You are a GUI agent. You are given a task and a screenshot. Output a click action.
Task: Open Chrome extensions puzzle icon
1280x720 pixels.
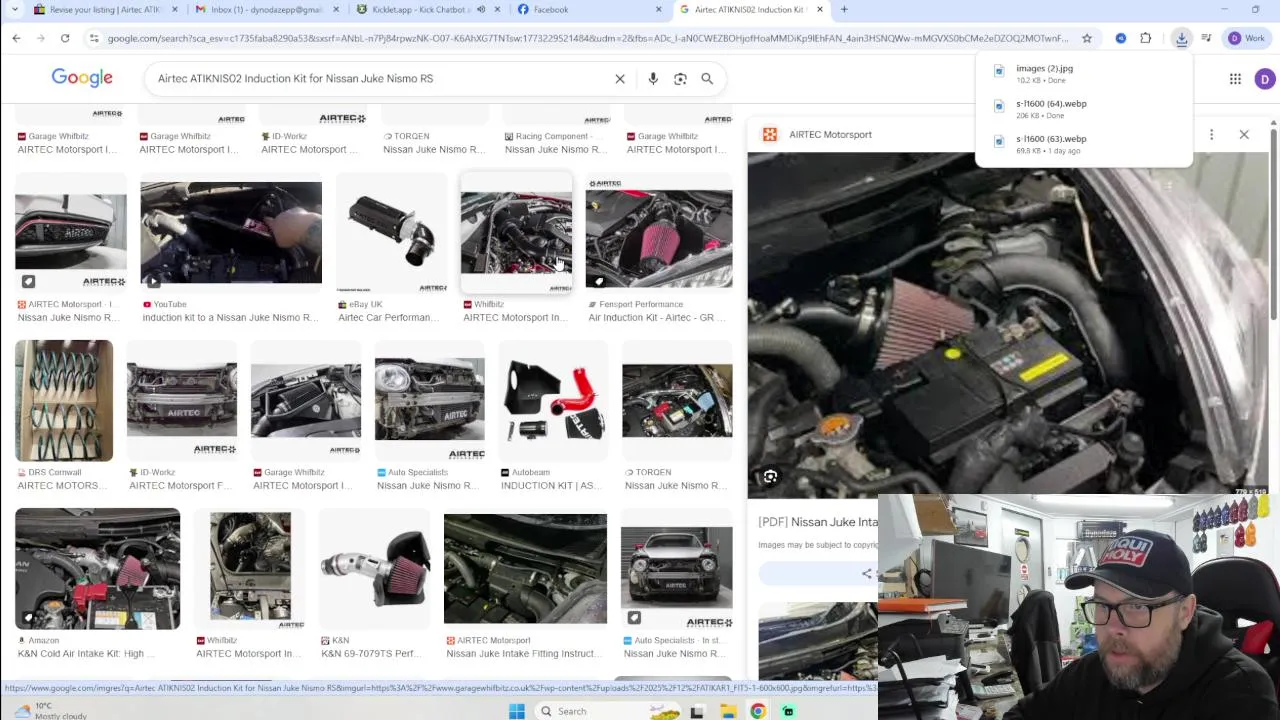coord(1146,38)
